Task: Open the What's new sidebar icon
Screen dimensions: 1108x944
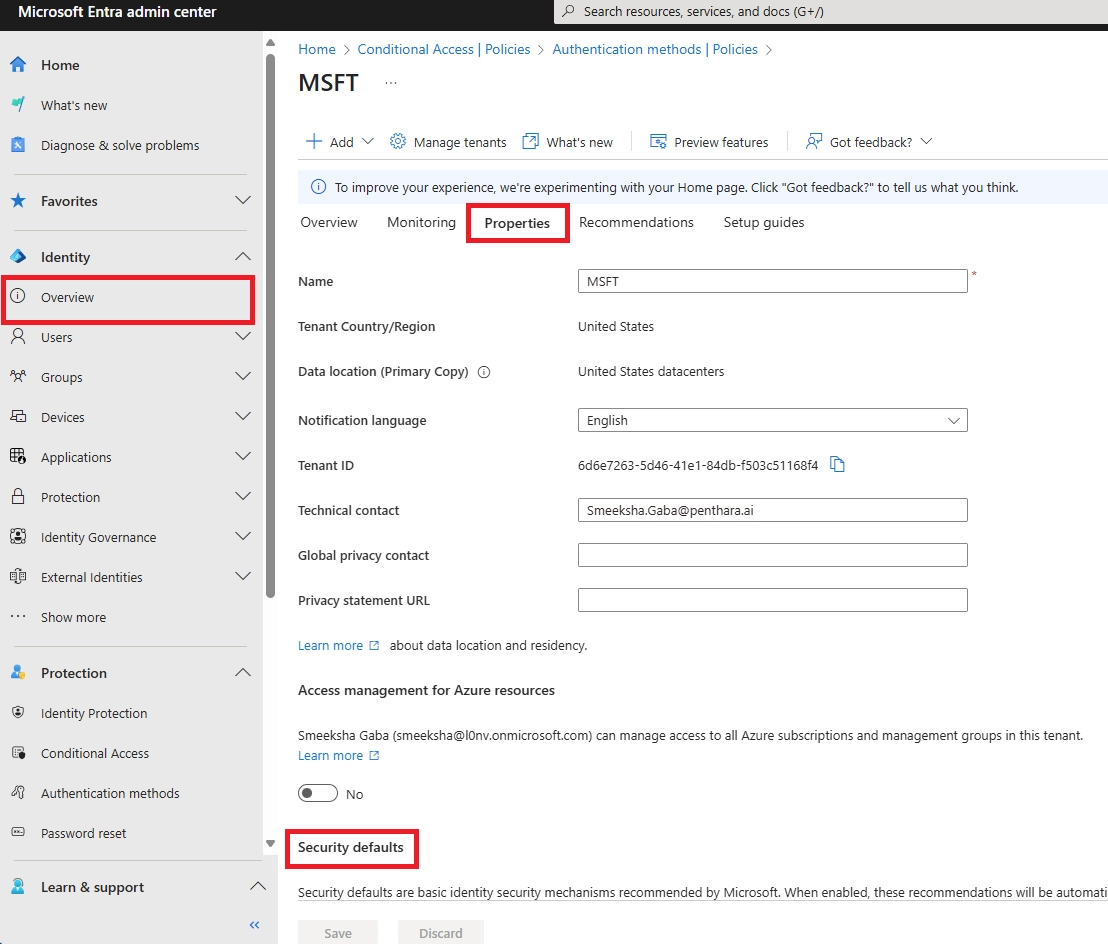Action: click(18, 105)
